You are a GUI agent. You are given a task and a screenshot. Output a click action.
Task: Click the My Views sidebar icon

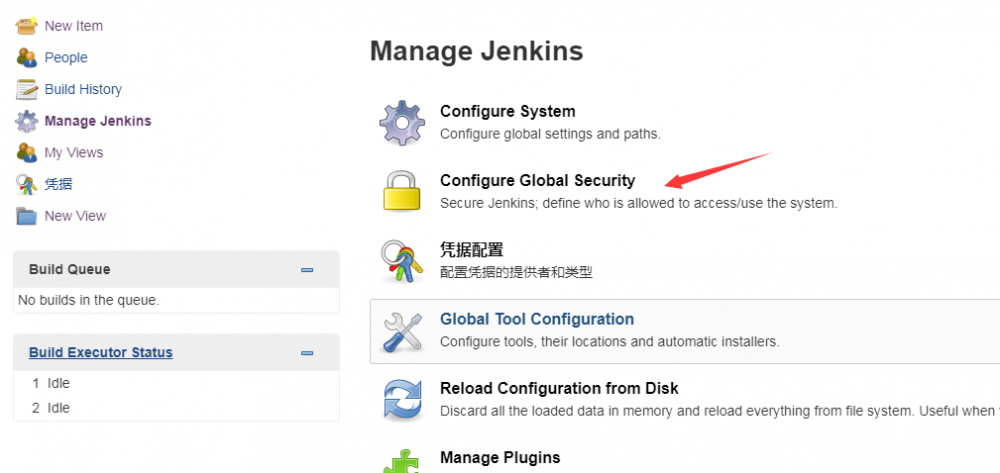tap(27, 152)
